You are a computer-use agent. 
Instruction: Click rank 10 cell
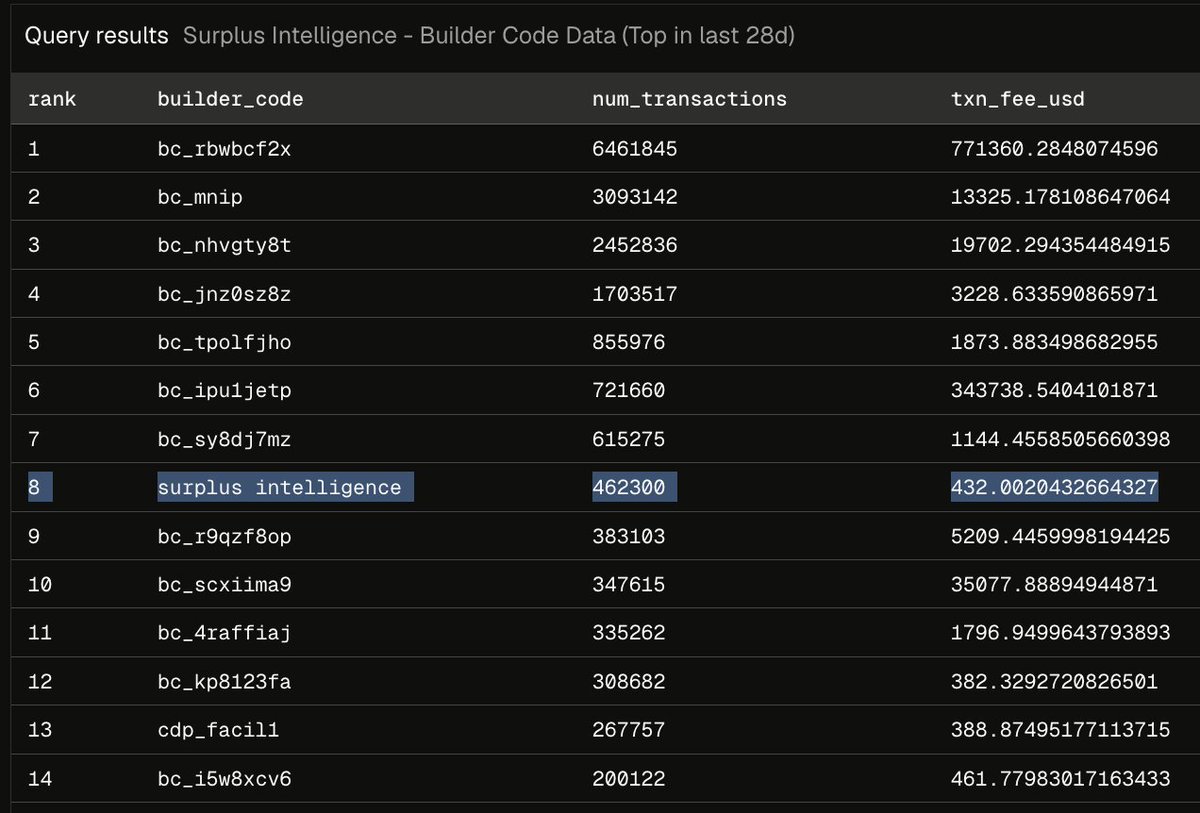click(40, 584)
